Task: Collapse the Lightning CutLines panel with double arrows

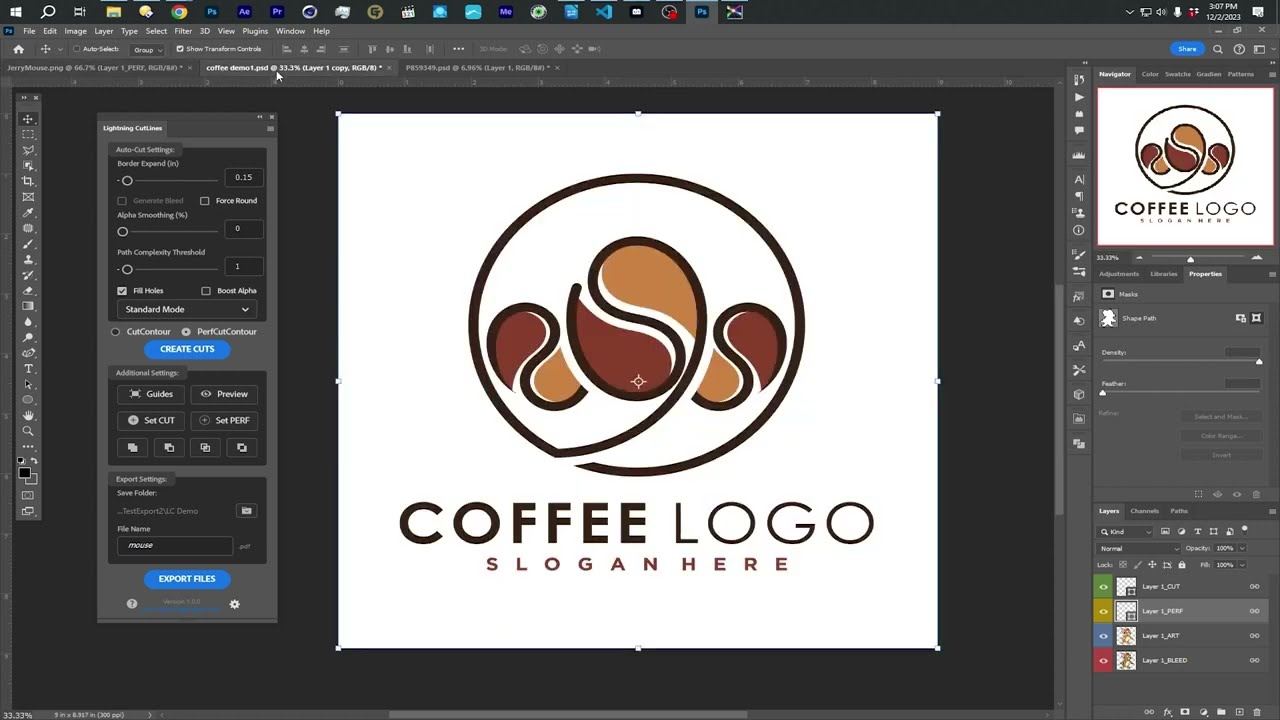Action: (260, 117)
